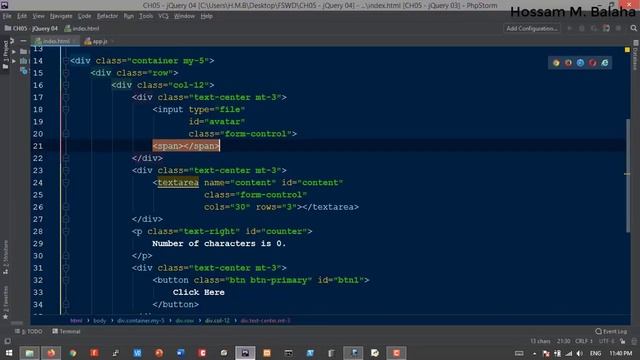Select 'div.container.my-5' in the breadcrumb
Image resolution: width=640 pixels, height=360 pixels.
[x=141, y=321]
